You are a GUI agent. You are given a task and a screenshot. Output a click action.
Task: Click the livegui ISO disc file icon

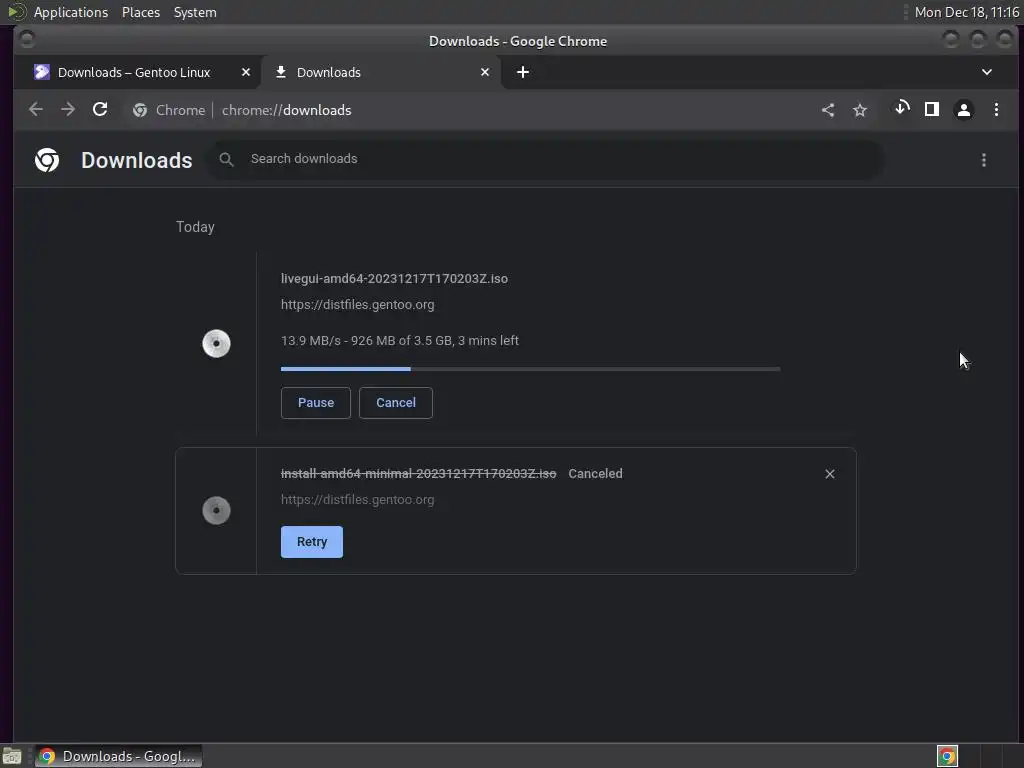[216, 344]
